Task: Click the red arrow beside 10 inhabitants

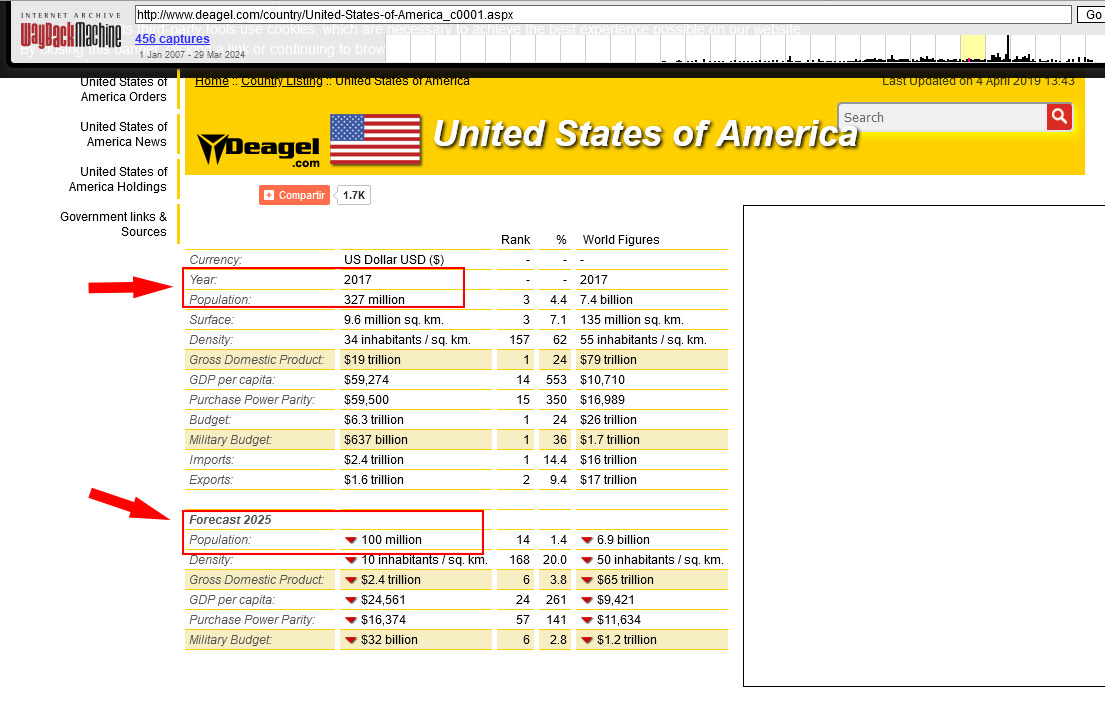Action: point(350,560)
